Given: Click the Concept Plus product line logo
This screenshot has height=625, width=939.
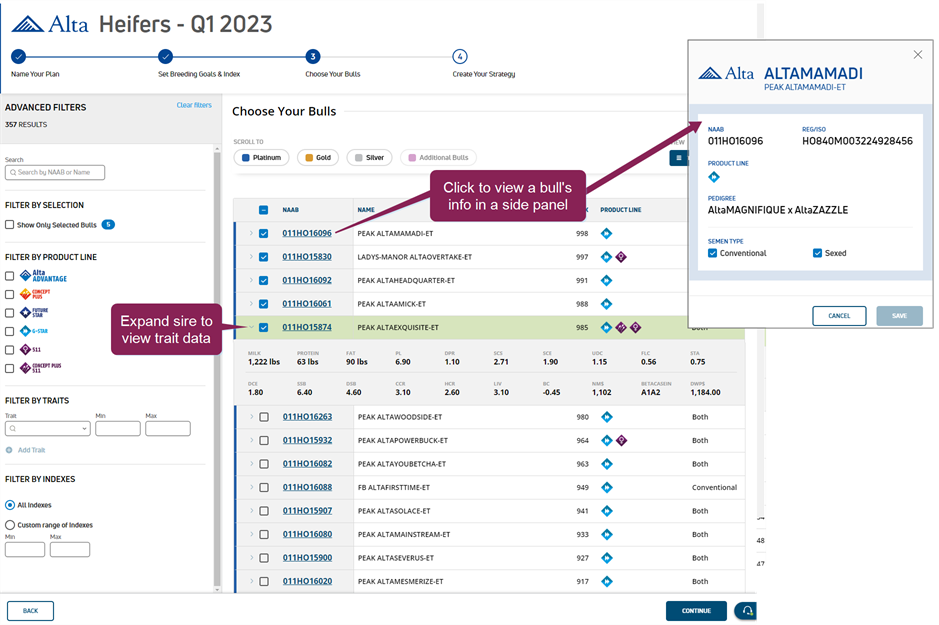Looking at the screenshot, I should coord(35,294).
